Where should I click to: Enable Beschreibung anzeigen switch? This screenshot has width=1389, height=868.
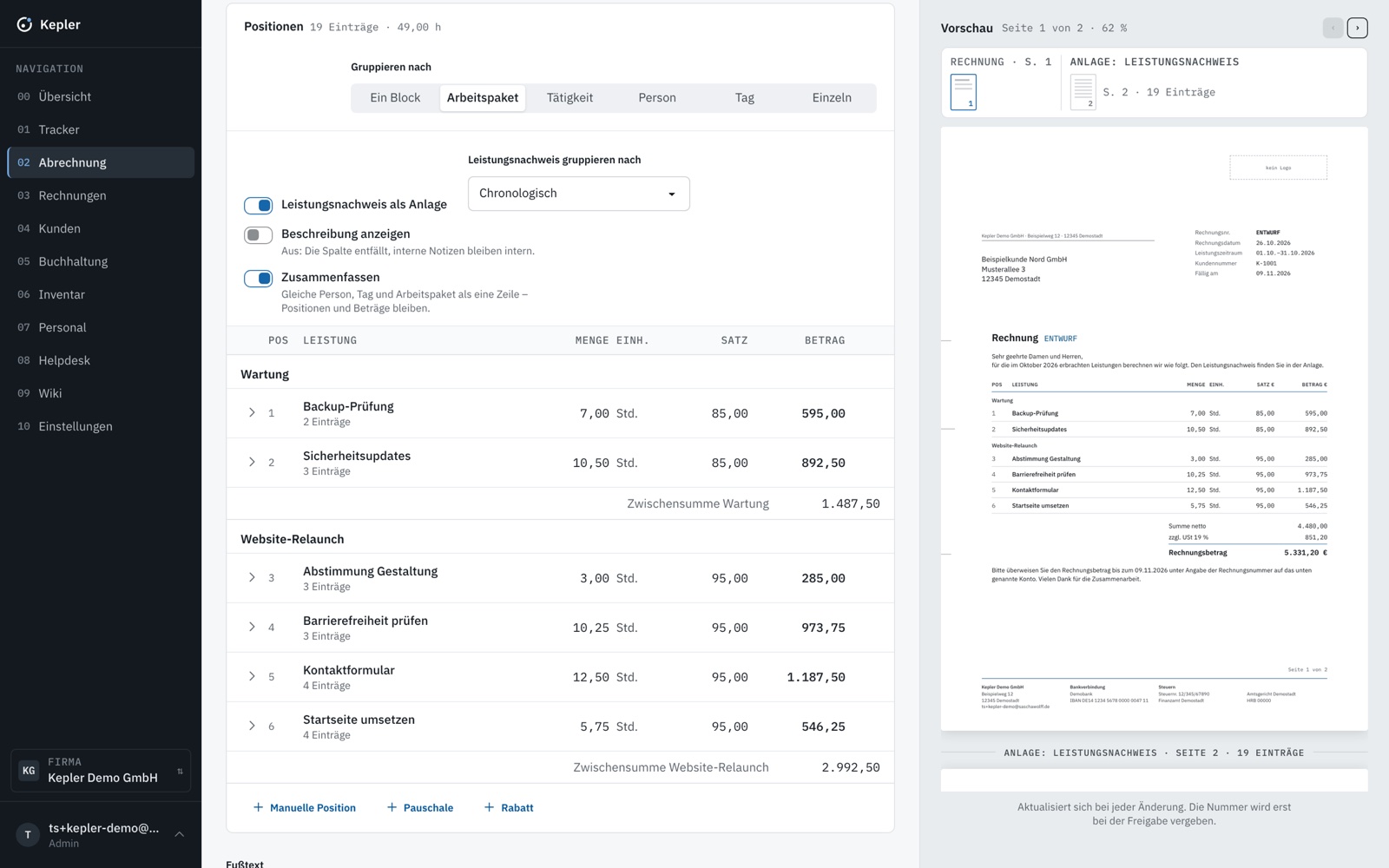[259, 234]
